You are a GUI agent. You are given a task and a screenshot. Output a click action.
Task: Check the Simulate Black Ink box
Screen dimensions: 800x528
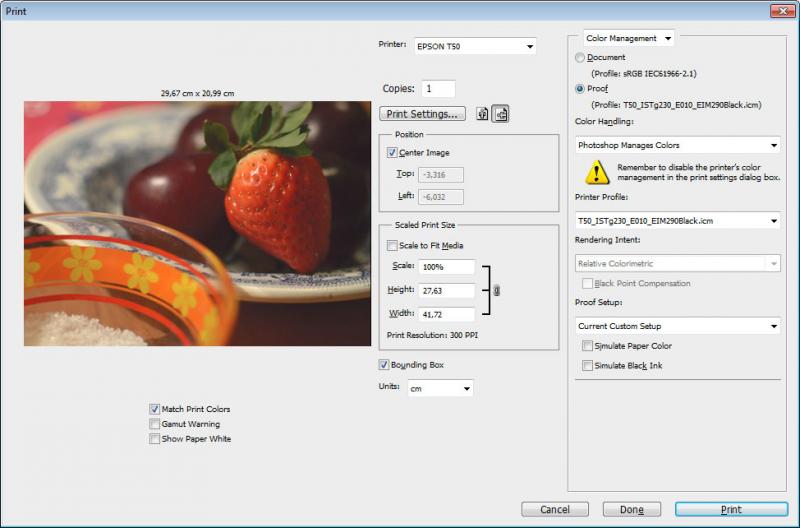[x=587, y=365]
